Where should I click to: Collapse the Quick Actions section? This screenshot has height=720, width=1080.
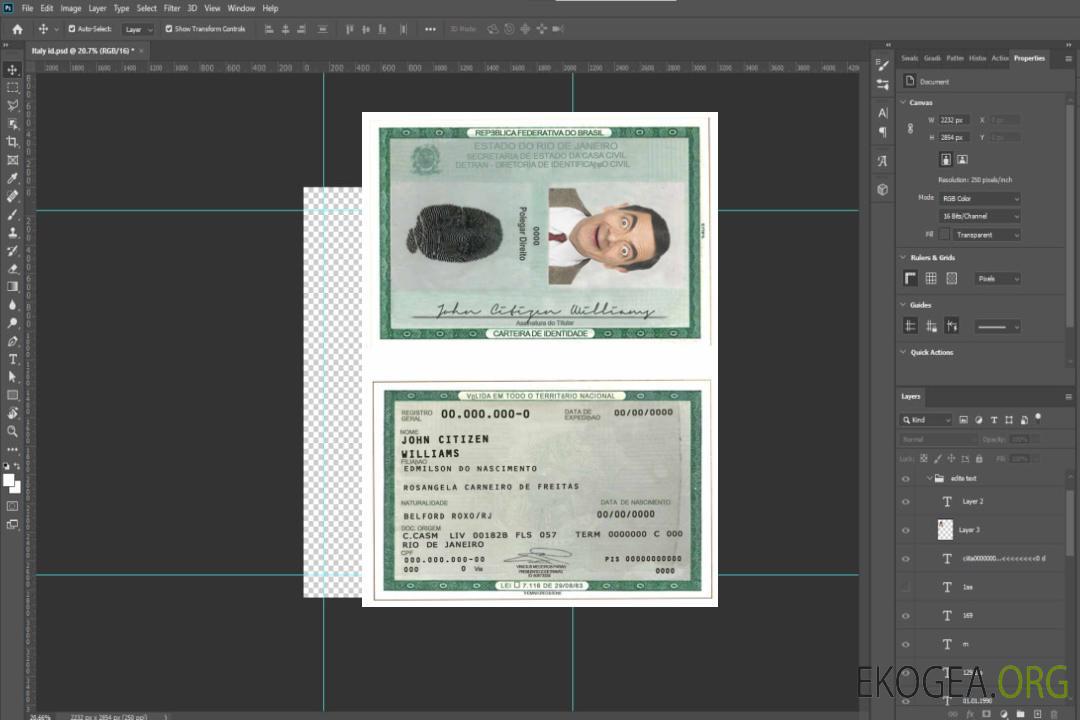904,352
